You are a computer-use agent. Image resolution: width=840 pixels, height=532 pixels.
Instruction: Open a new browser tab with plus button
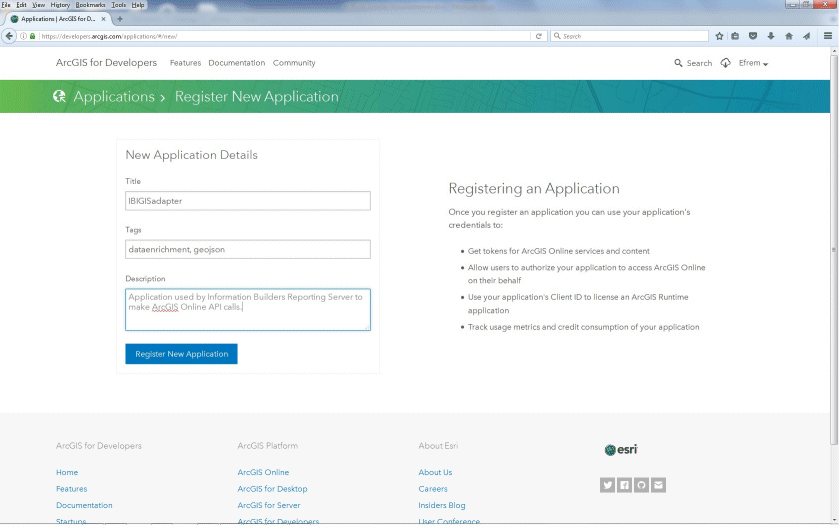tap(120, 19)
